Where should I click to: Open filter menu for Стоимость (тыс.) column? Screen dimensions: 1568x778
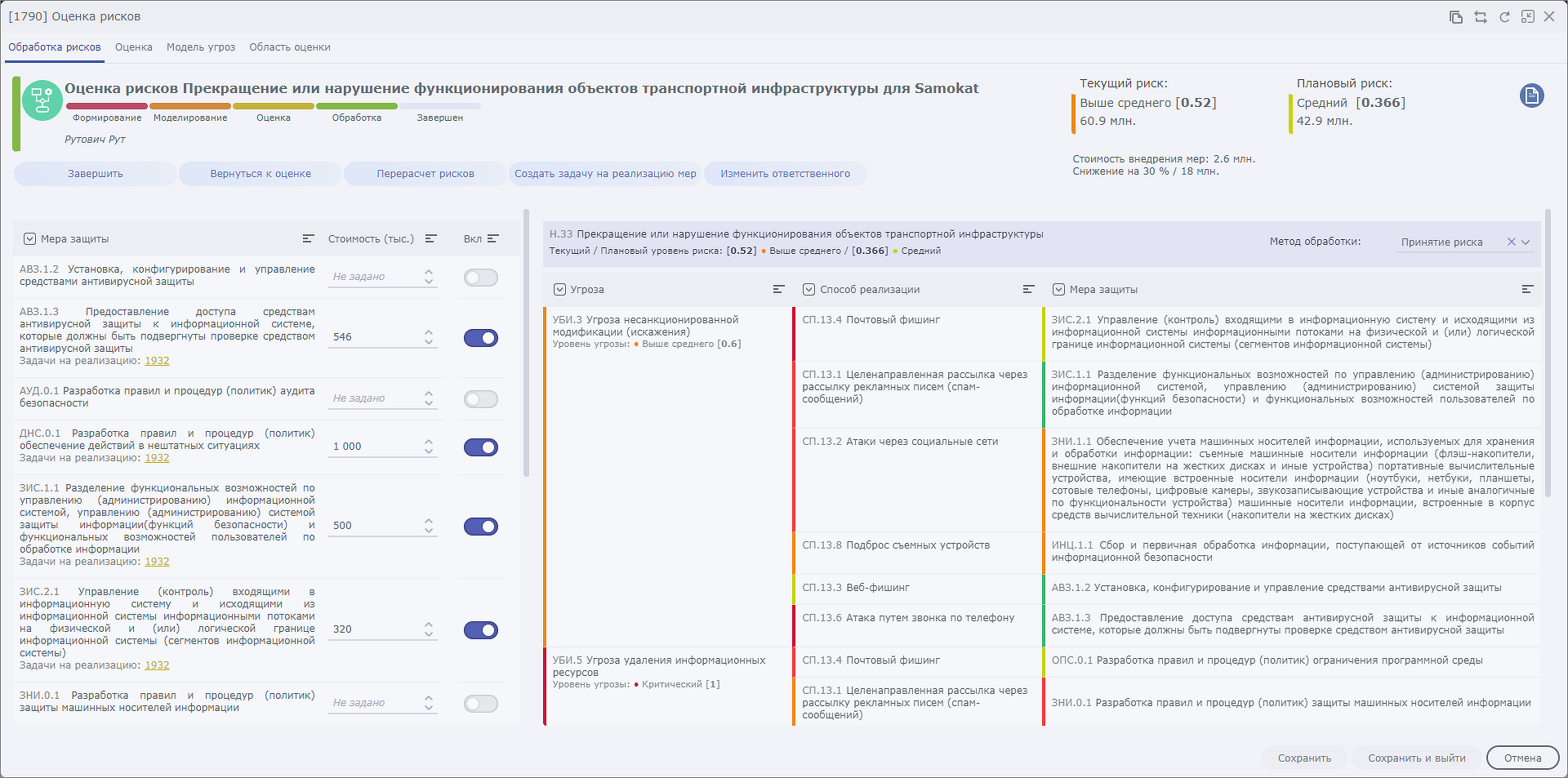pyautogui.click(x=431, y=239)
